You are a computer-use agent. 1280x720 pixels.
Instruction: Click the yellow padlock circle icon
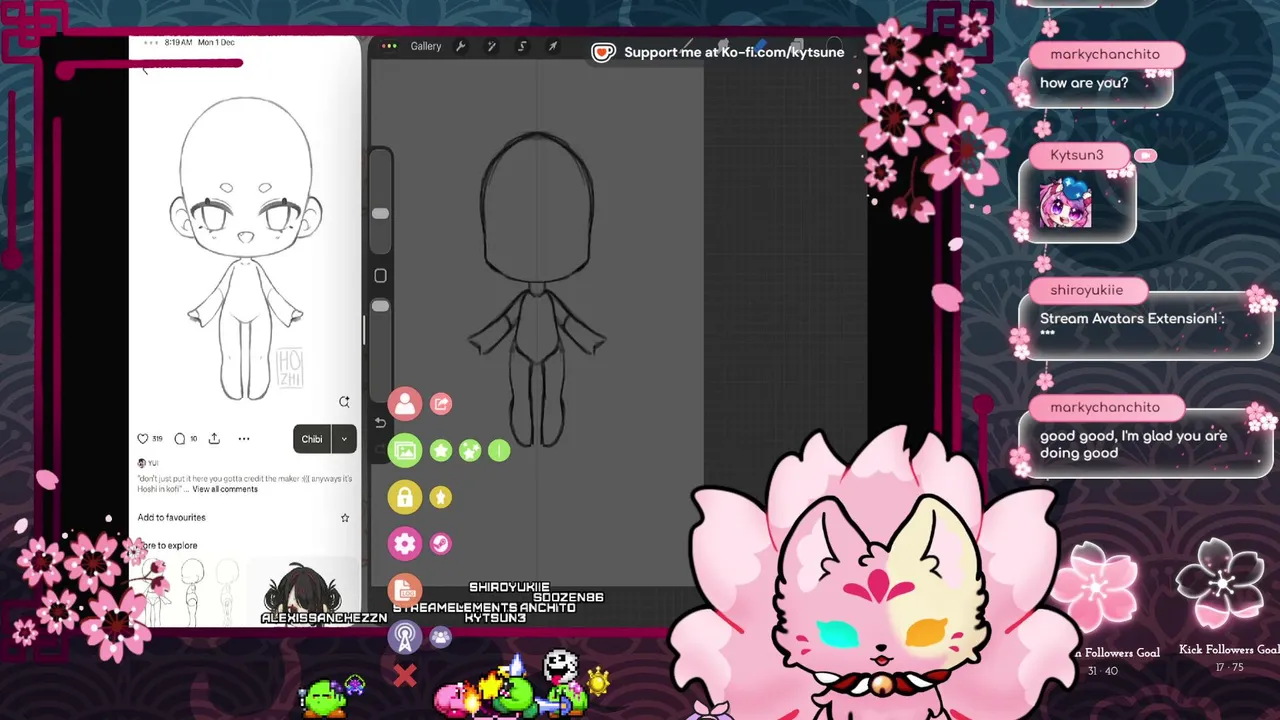[x=405, y=497]
